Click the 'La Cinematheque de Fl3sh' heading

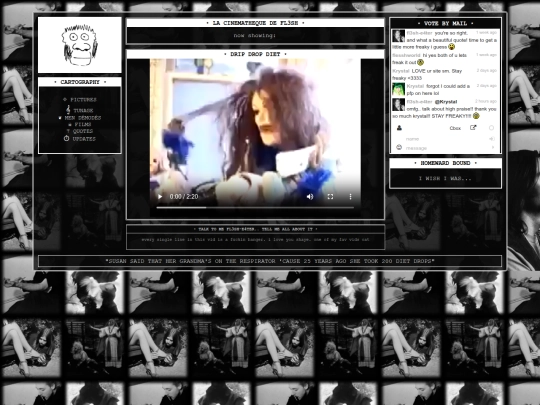[x=255, y=23]
